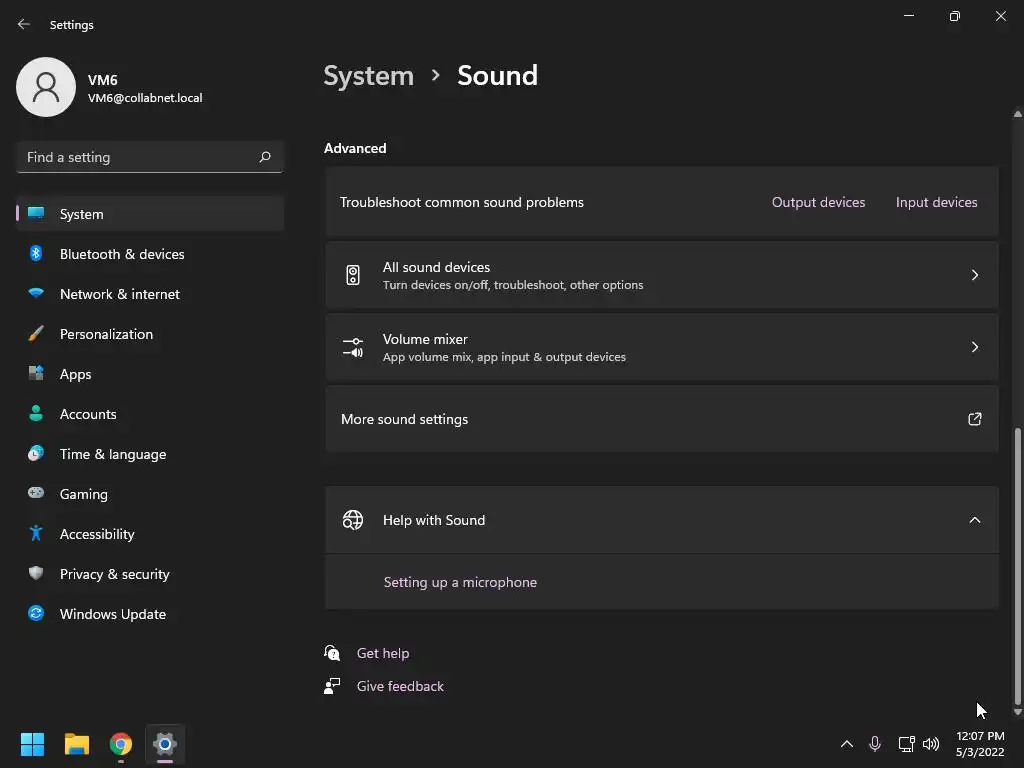Open All sound devices chevron
1024x768 pixels.
click(x=975, y=275)
